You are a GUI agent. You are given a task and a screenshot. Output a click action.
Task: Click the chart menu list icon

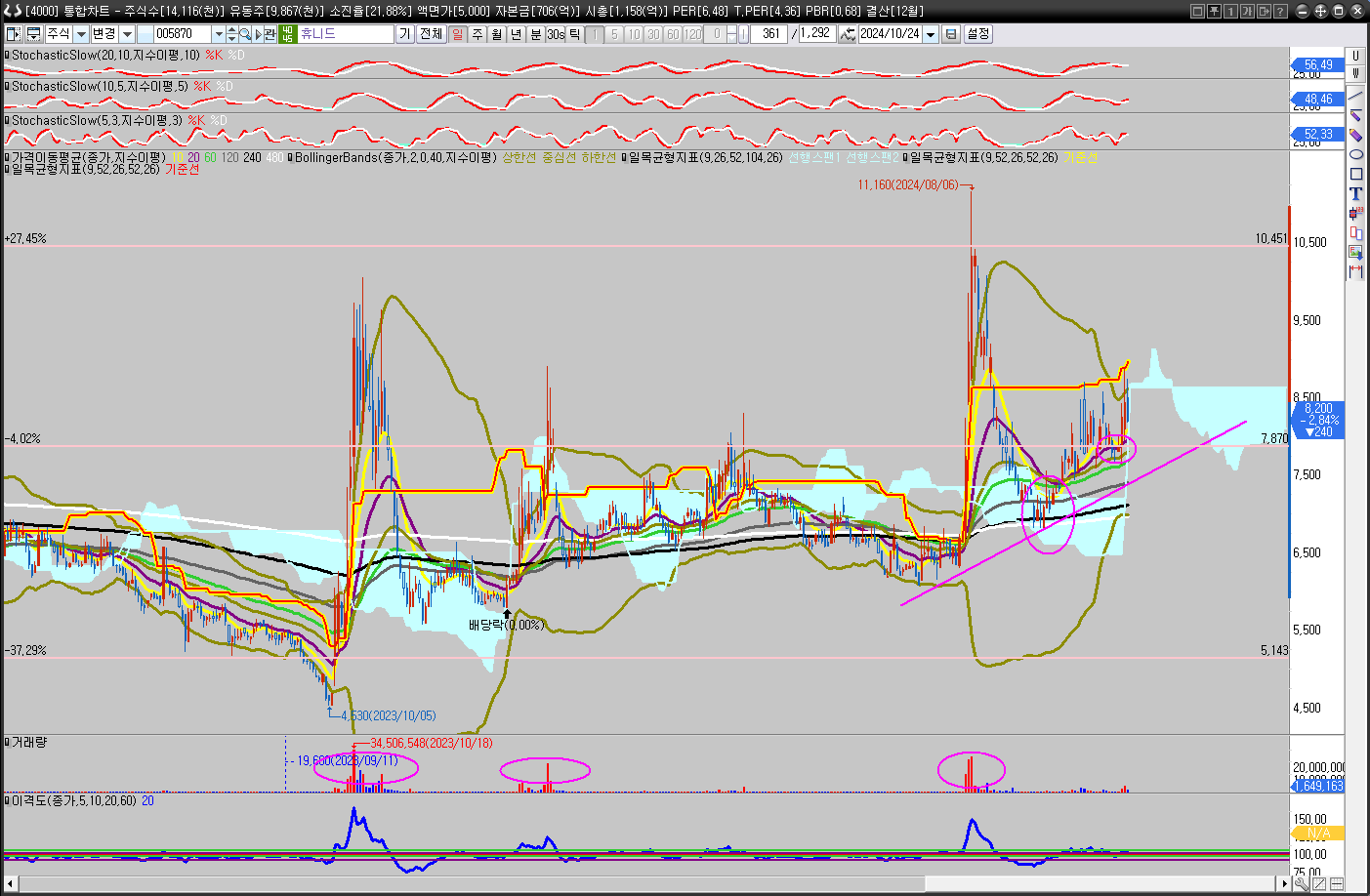pyautogui.click(x=33, y=34)
